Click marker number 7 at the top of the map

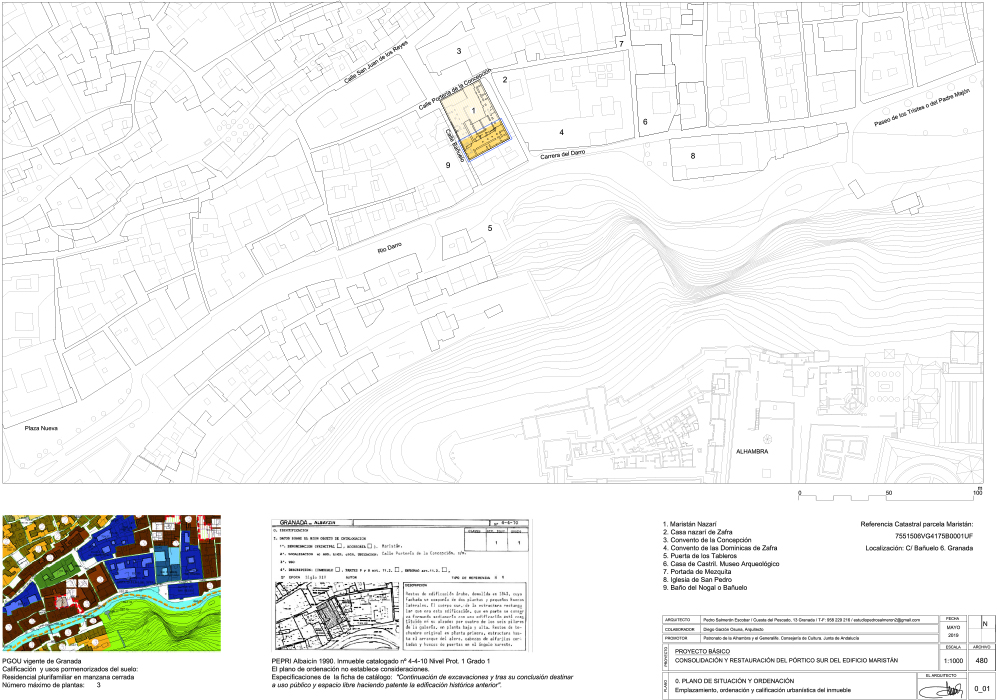point(620,44)
